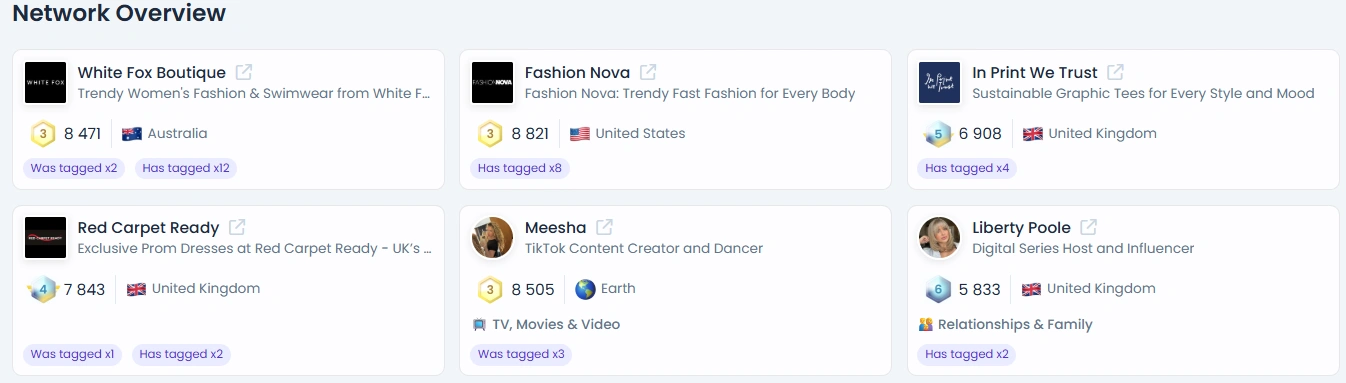Open the Liberty Poole profile title
The width and height of the screenshot is (1346, 383).
point(1022,227)
